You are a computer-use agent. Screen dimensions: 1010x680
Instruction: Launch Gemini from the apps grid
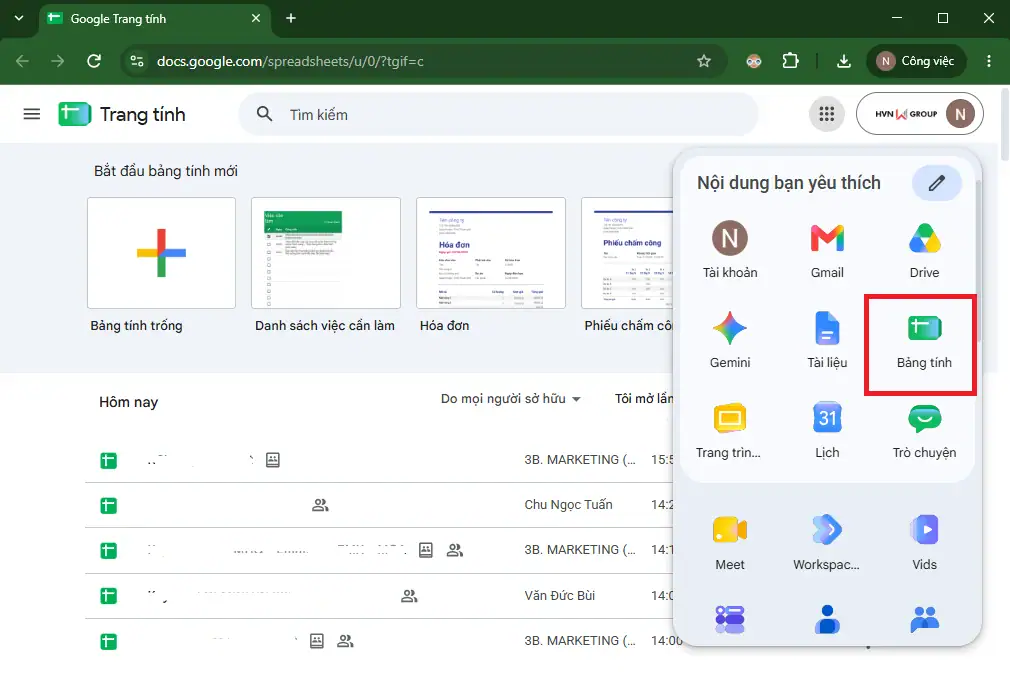(730, 339)
